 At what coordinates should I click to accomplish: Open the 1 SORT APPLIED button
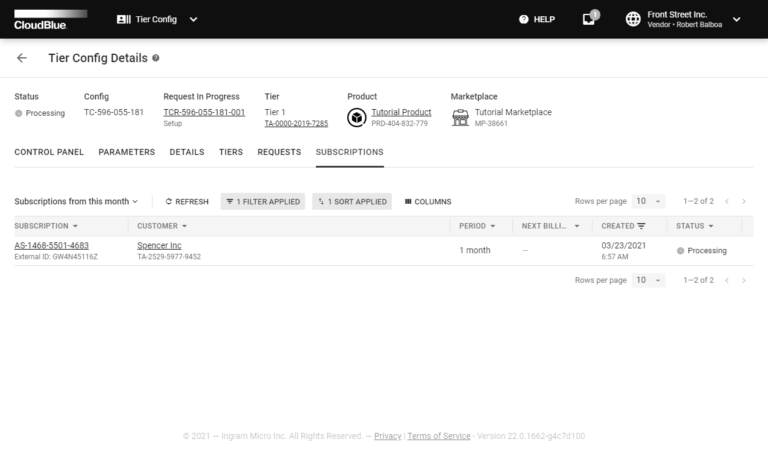352,201
